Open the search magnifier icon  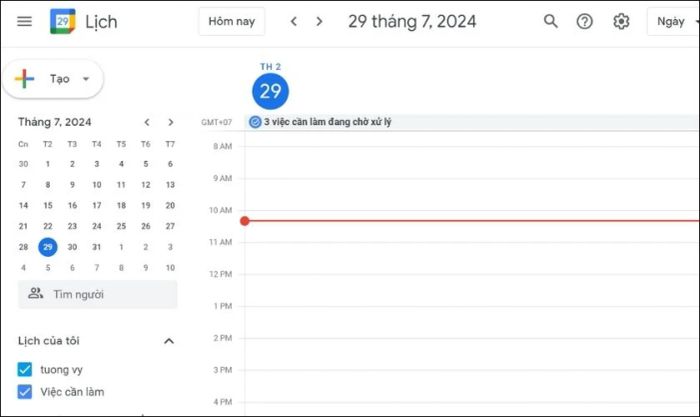pyautogui.click(x=550, y=21)
